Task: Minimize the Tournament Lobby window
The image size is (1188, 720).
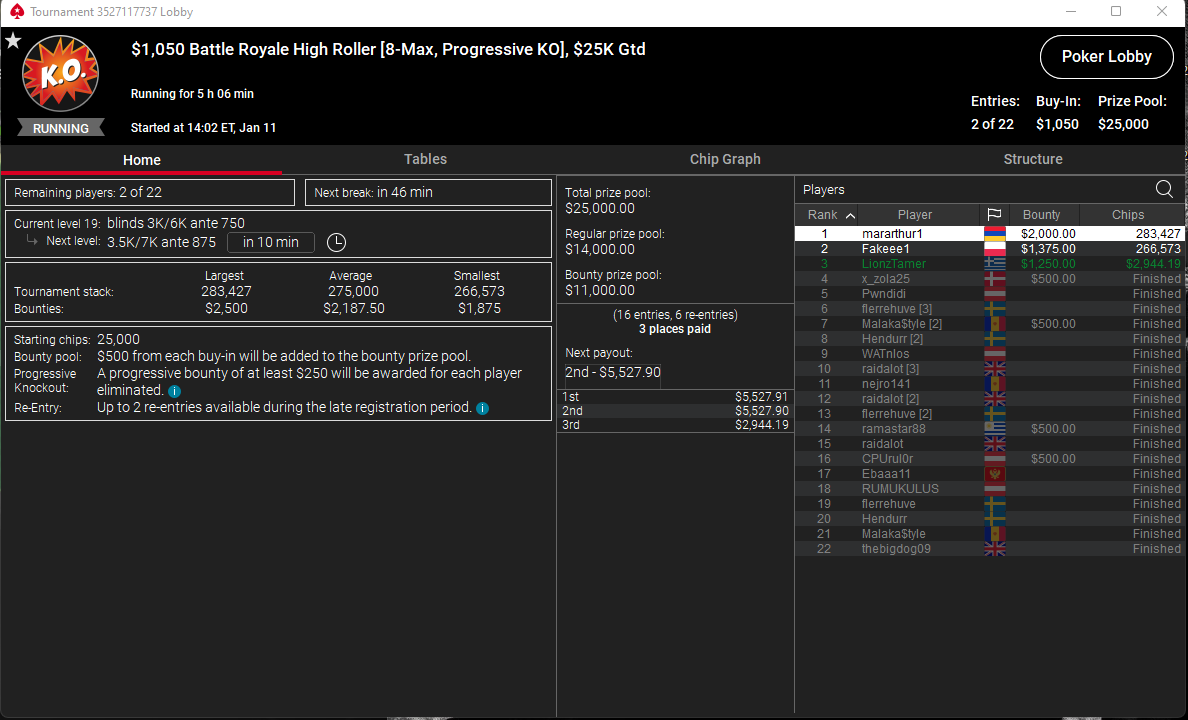Action: coord(1071,11)
